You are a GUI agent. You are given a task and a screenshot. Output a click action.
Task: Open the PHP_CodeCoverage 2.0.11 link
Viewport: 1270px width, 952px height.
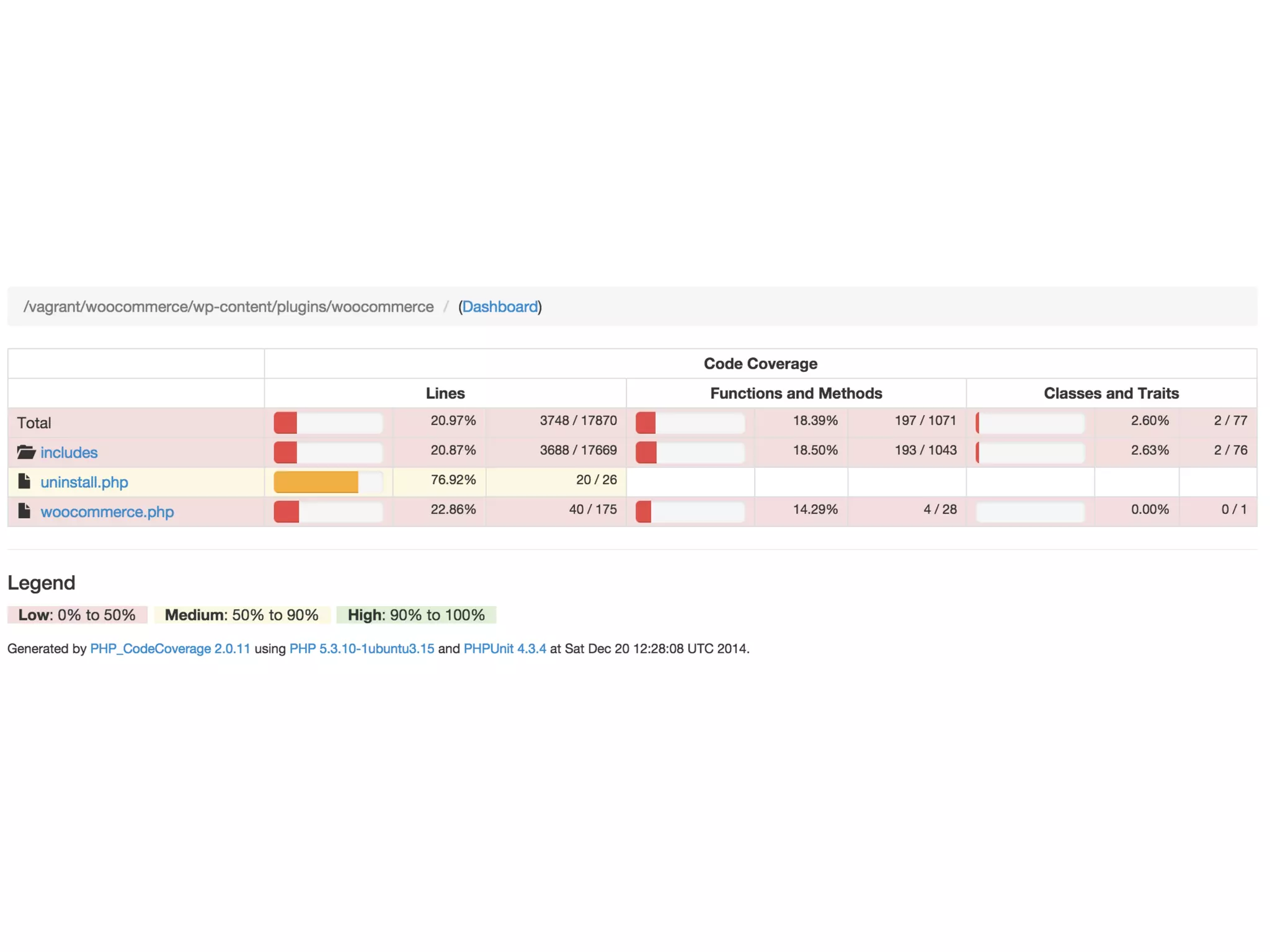coord(170,648)
